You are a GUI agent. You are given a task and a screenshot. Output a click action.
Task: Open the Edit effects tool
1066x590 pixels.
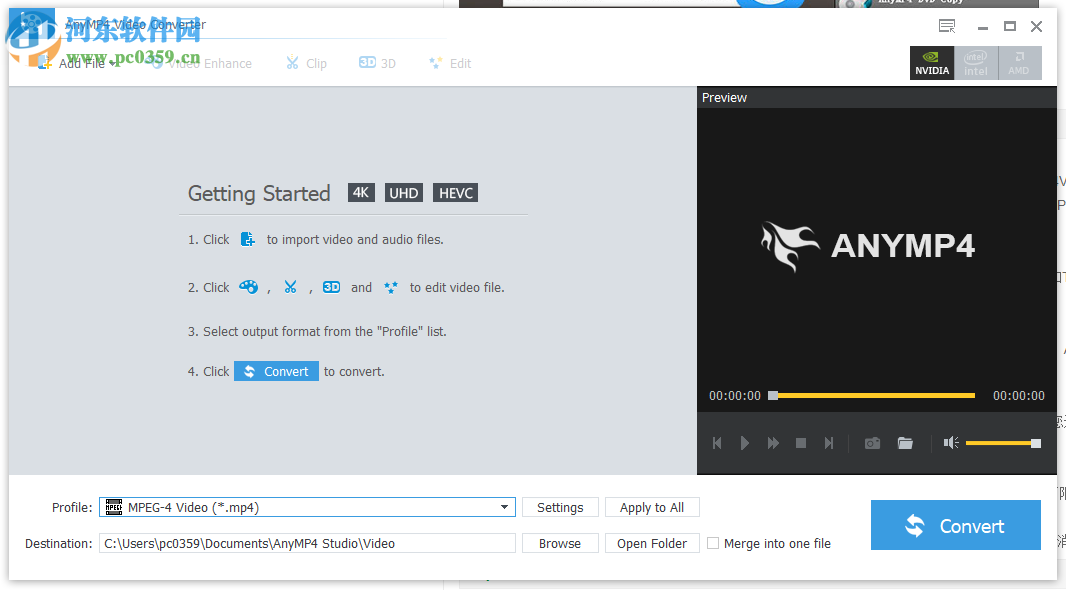449,63
